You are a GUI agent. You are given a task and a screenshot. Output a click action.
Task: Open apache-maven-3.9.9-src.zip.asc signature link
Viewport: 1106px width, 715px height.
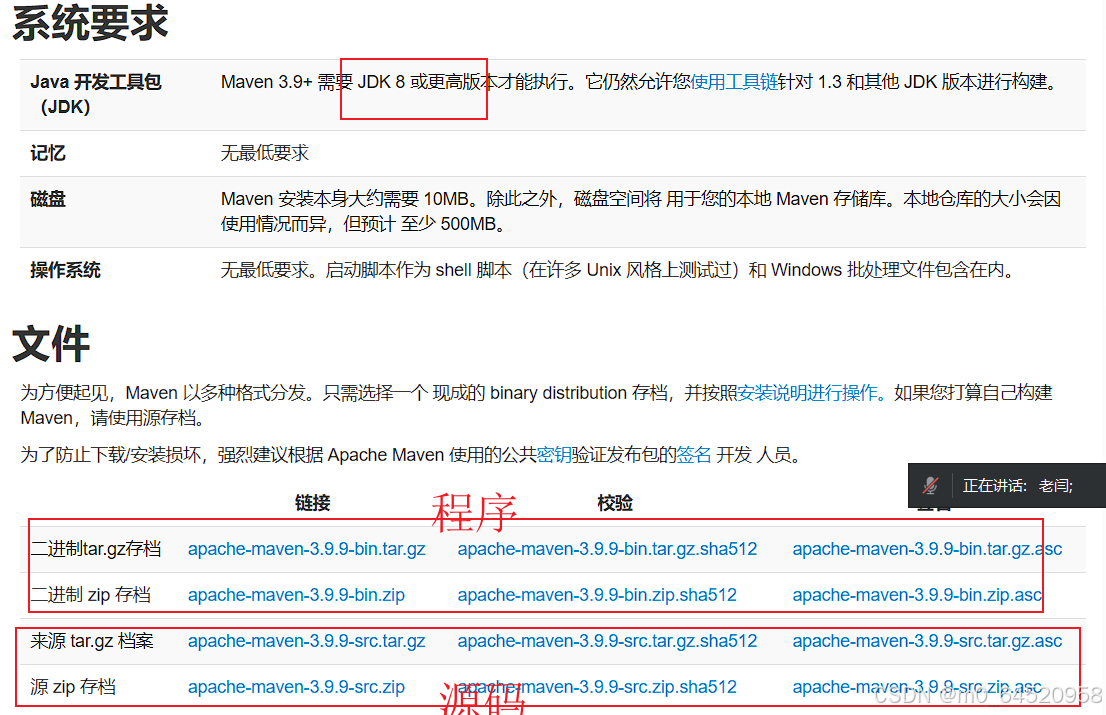pos(917,687)
